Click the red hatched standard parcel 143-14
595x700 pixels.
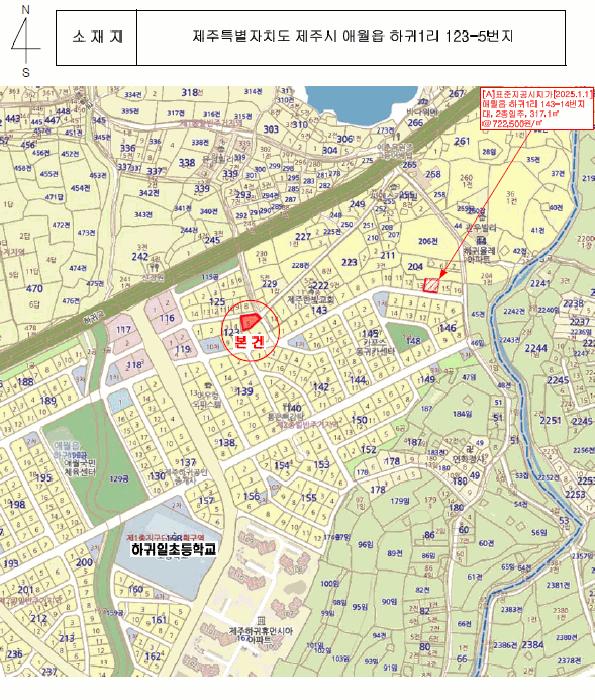click(x=430, y=286)
